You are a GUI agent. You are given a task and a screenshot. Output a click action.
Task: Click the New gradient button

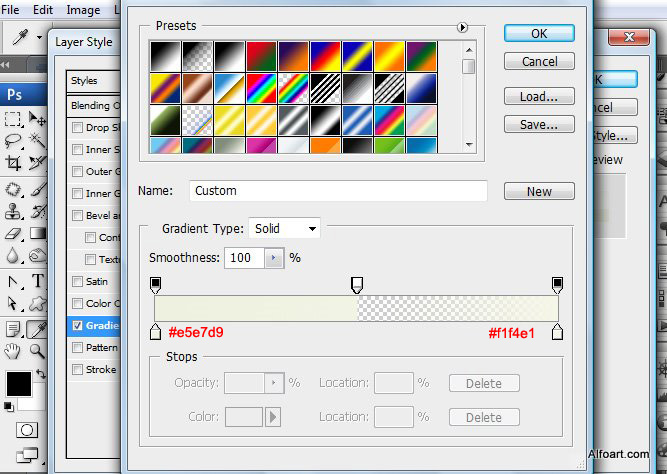(539, 191)
